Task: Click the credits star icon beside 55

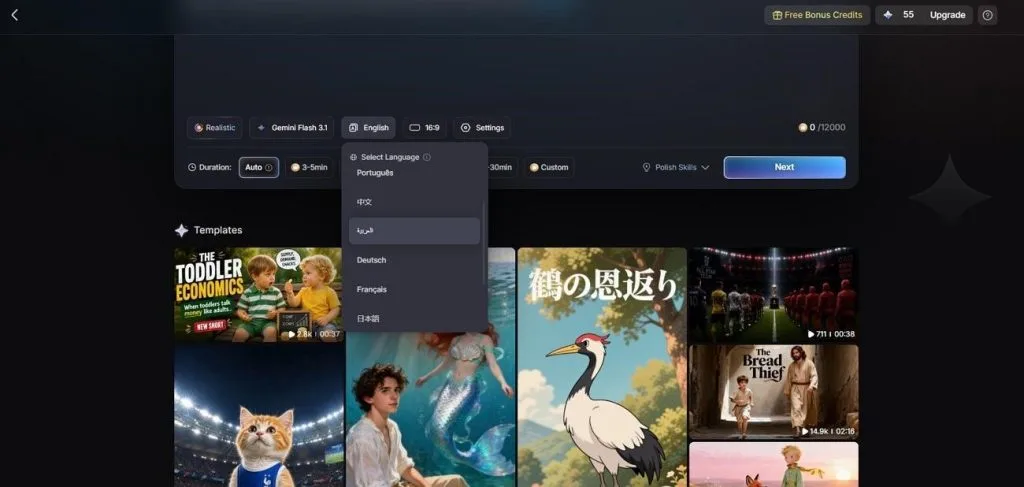Action: [888, 15]
